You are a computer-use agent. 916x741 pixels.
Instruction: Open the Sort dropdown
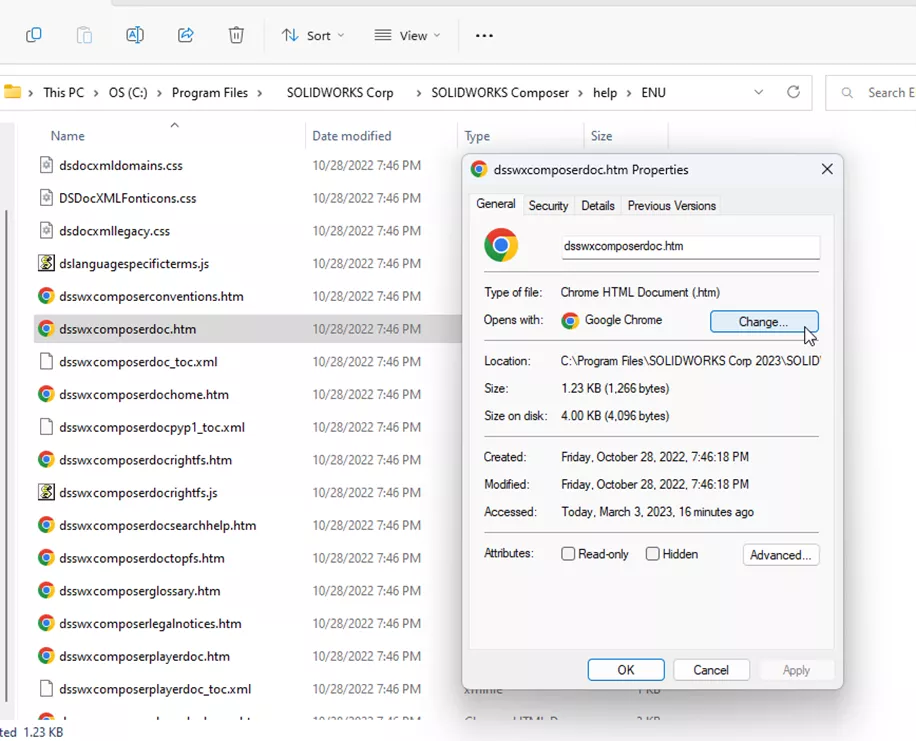click(313, 35)
